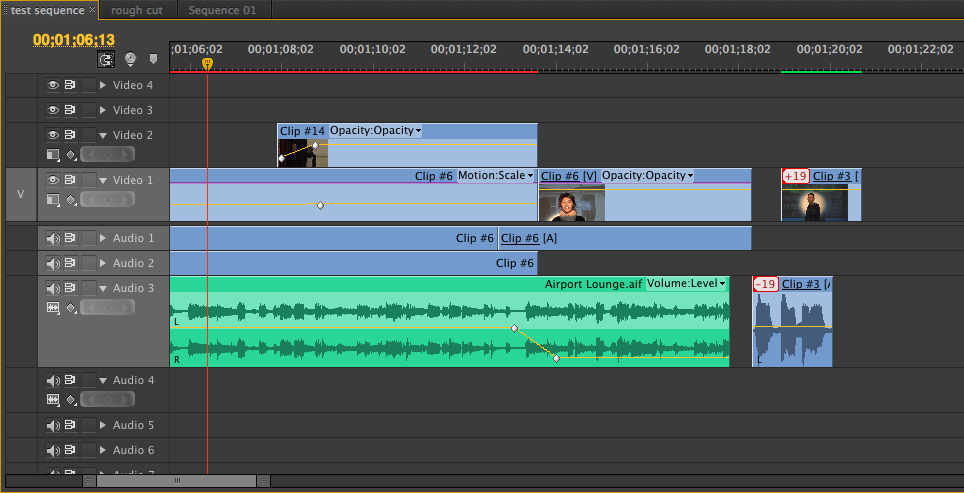Image resolution: width=964 pixels, height=493 pixels.
Task: Mute the Audio 3 track speaker
Action: 53,288
